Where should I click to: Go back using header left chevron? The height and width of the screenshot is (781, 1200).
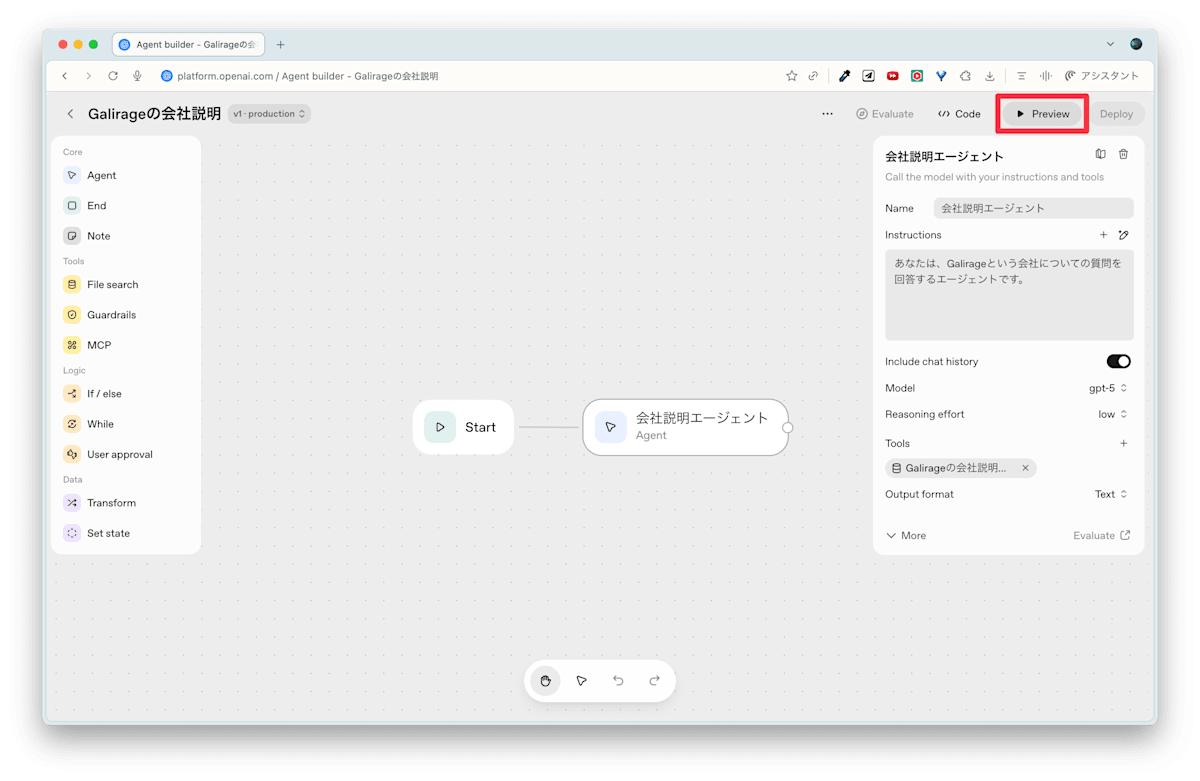[x=70, y=114]
